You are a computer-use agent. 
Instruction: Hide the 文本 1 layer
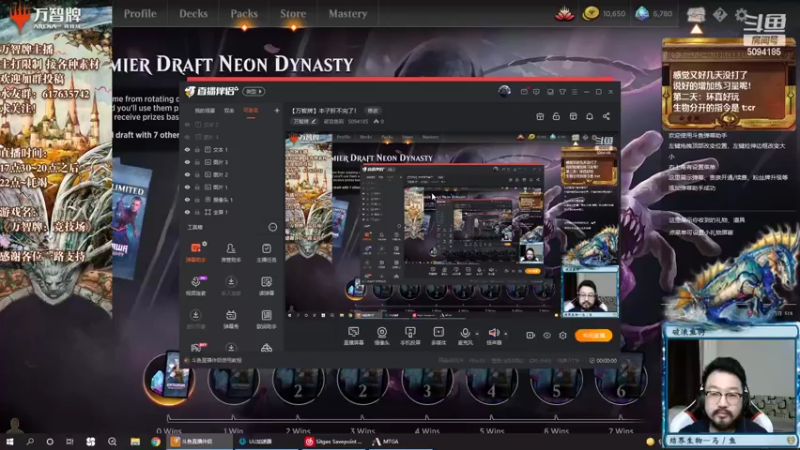tap(187, 149)
